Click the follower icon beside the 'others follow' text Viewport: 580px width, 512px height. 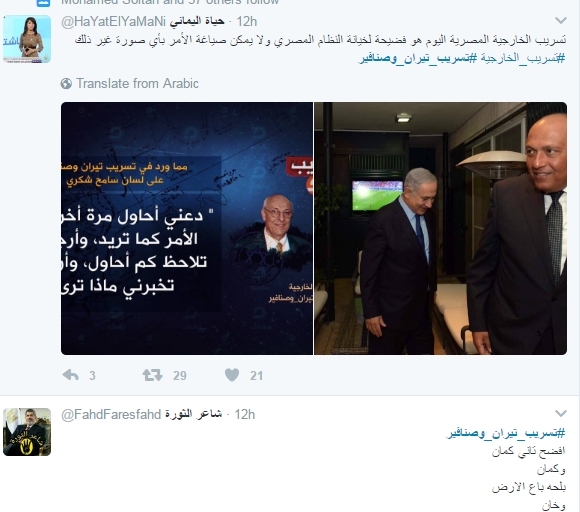43,3
